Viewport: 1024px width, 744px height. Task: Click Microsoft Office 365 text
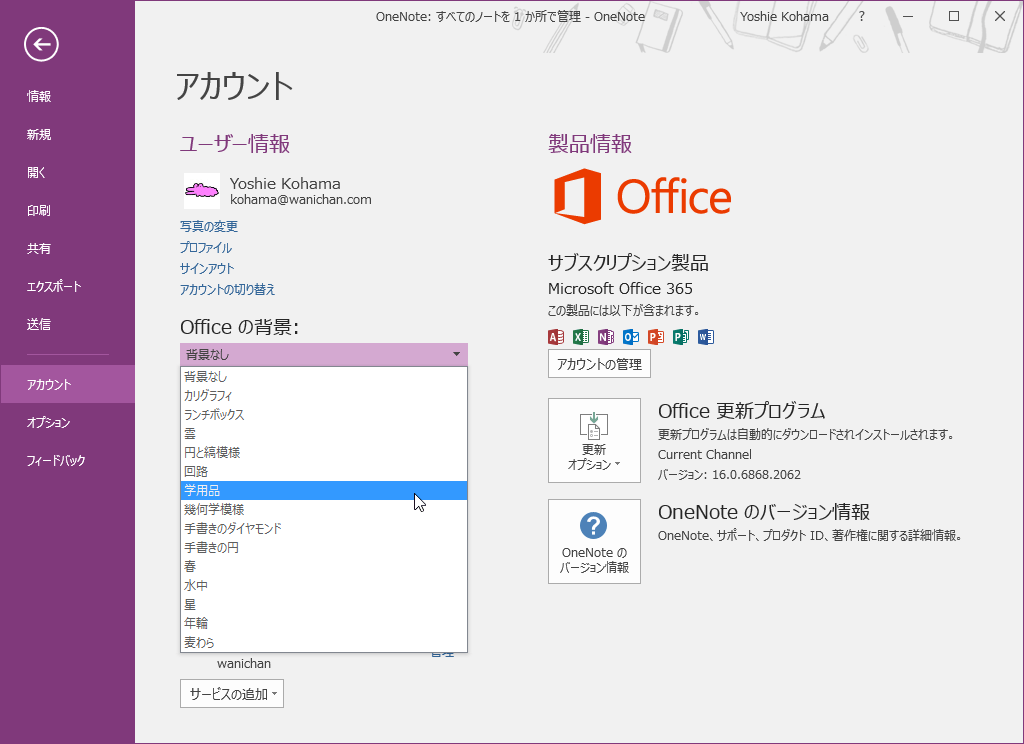click(620, 289)
